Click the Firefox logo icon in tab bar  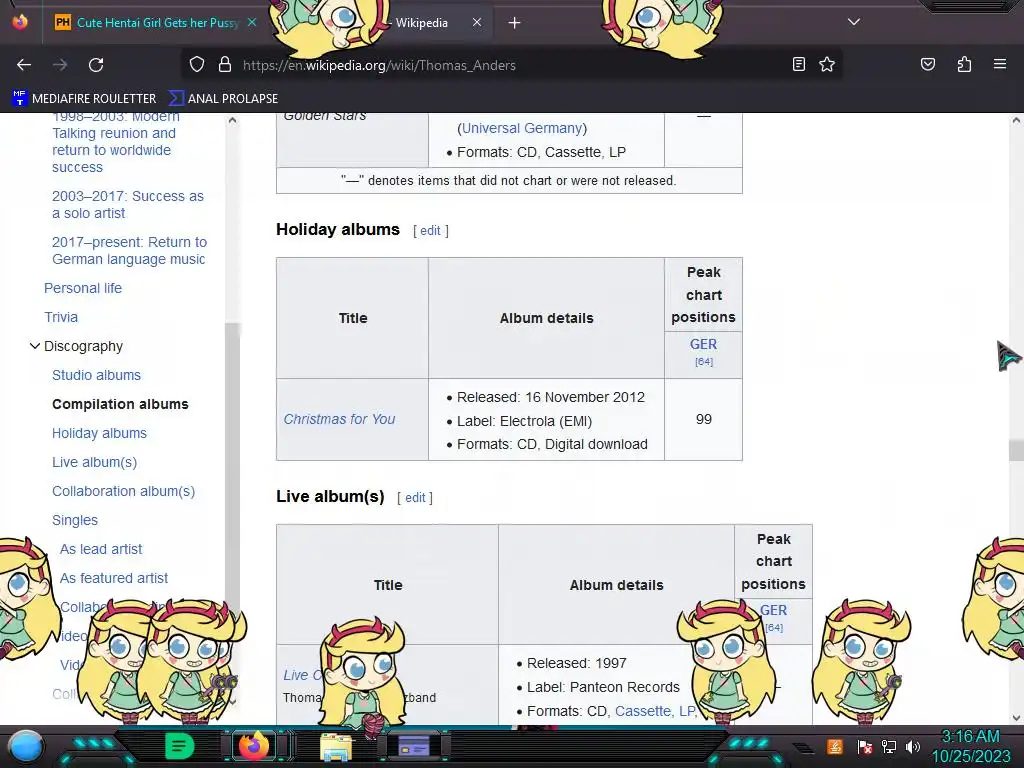click(20, 22)
